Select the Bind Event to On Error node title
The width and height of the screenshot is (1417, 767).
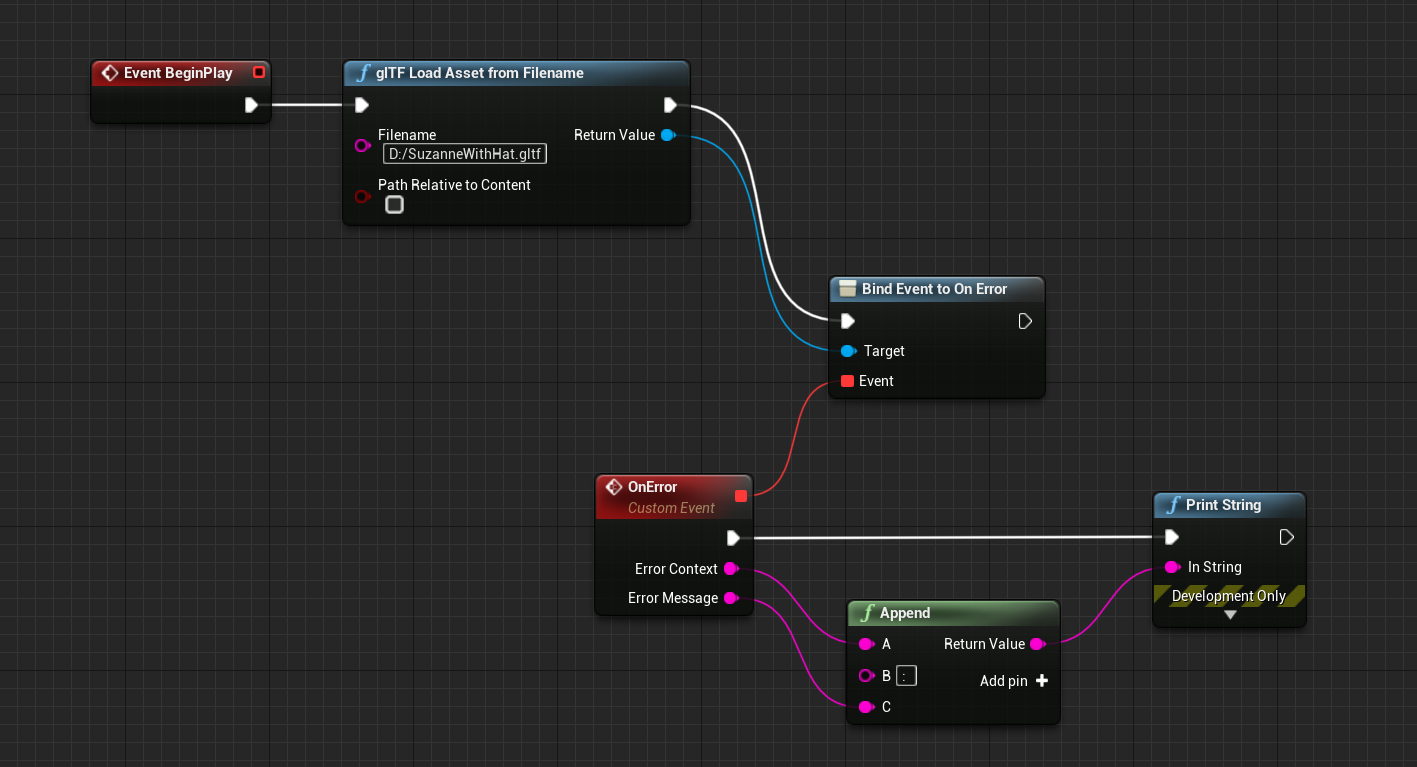click(x=934, y=289)
